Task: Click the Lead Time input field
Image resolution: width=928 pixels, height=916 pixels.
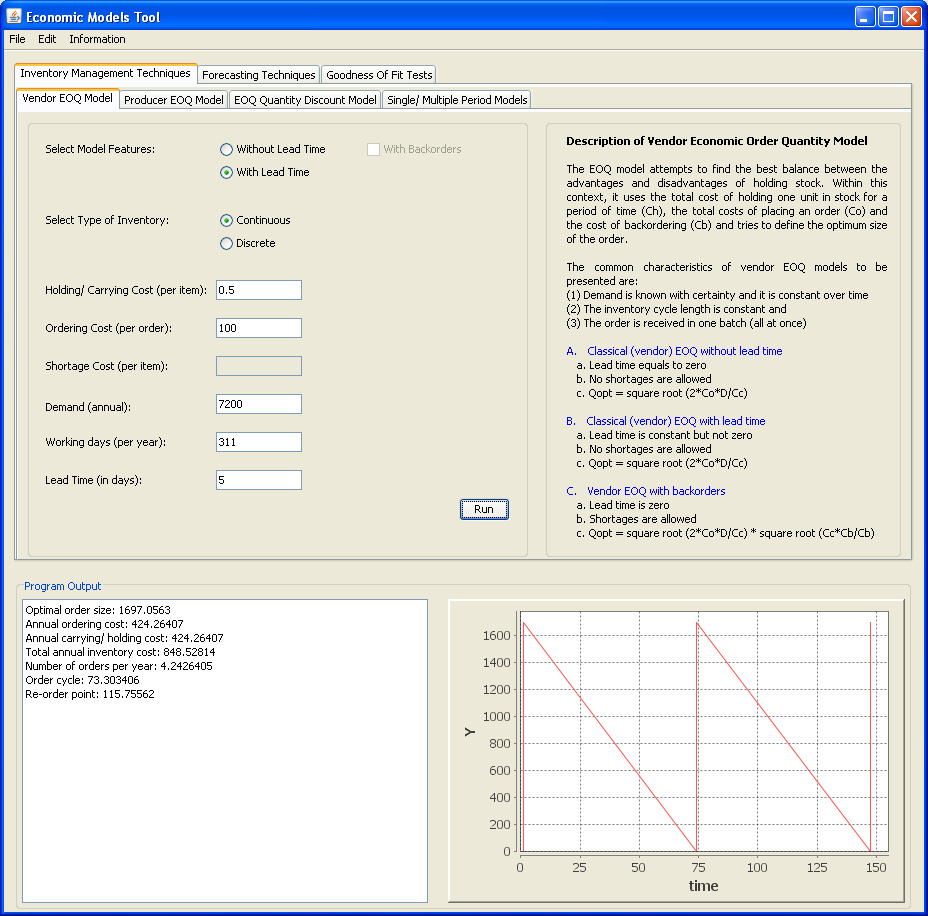Action: pyautogui.click(x=259, y=480)
